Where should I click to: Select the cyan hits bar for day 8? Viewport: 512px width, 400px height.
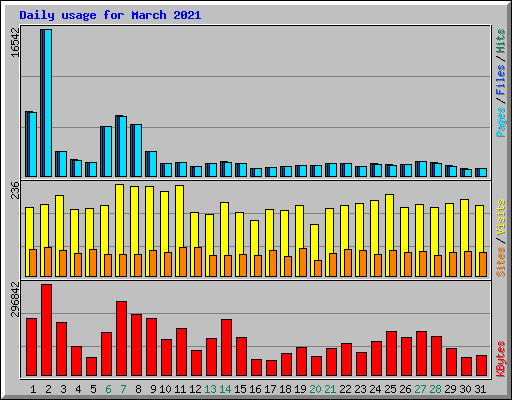tap(138, 151)
